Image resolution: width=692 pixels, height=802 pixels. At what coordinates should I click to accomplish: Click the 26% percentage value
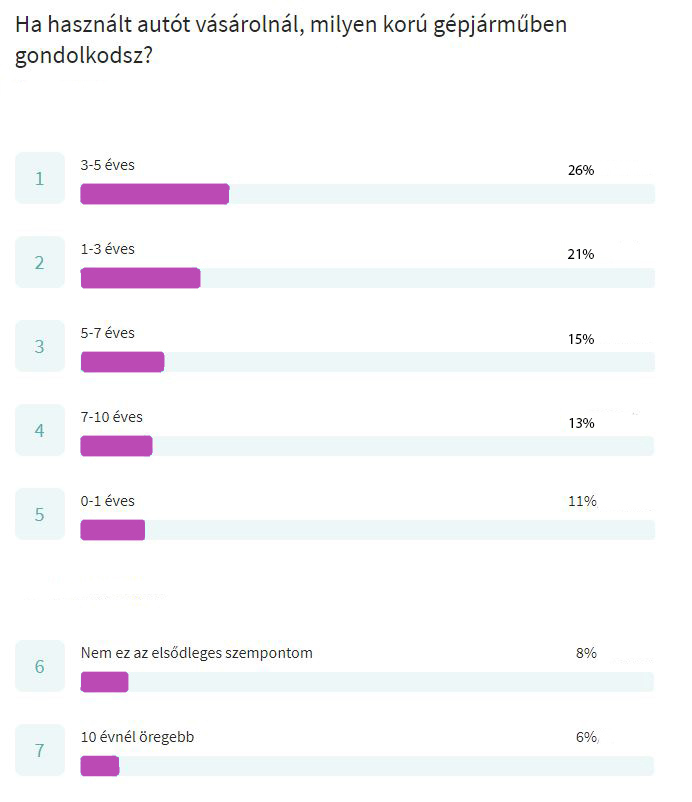(x=580, y=170)
